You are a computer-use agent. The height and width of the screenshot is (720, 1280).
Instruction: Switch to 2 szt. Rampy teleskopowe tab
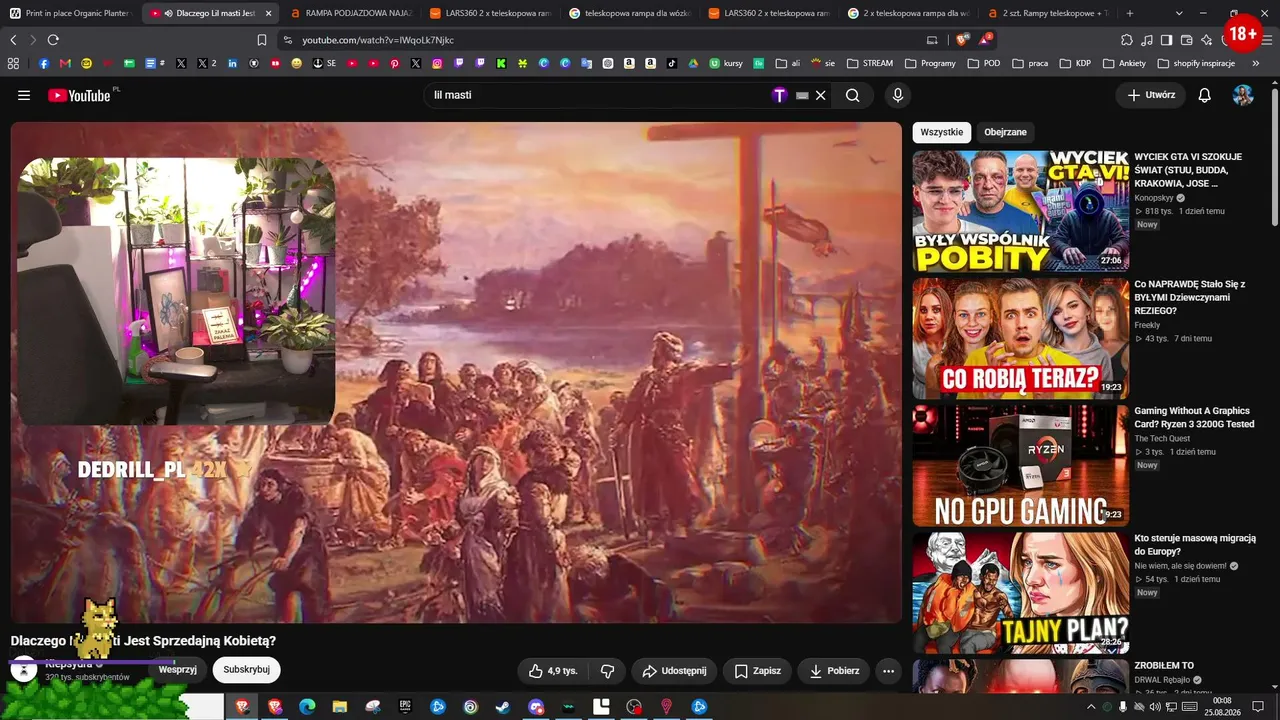pyautogui.click(x=1047, y=13)
